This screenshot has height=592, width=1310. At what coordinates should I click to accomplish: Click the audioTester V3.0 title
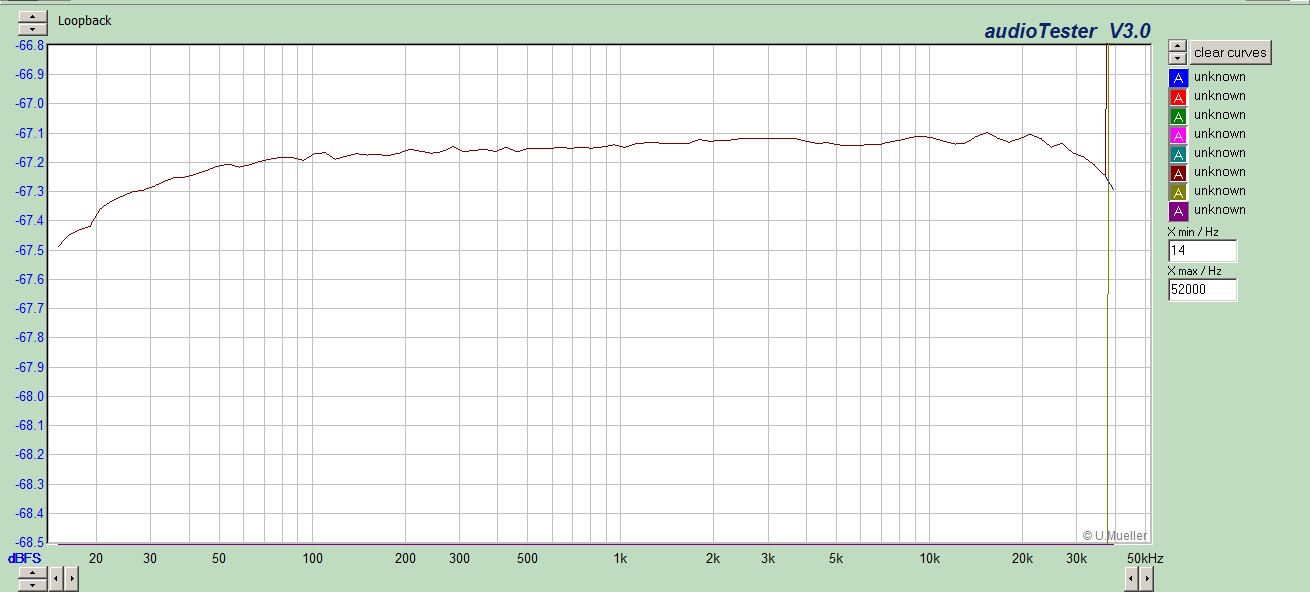tap(1067, 31)
